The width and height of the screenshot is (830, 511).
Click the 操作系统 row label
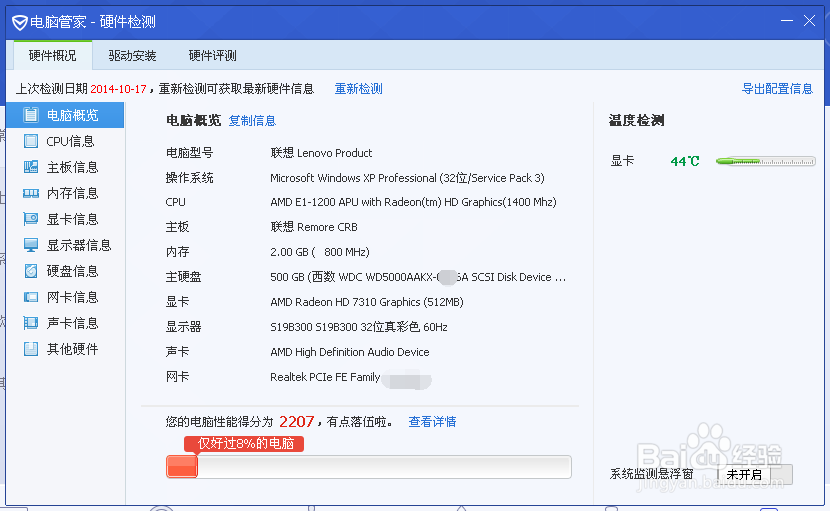coord(190,178)
